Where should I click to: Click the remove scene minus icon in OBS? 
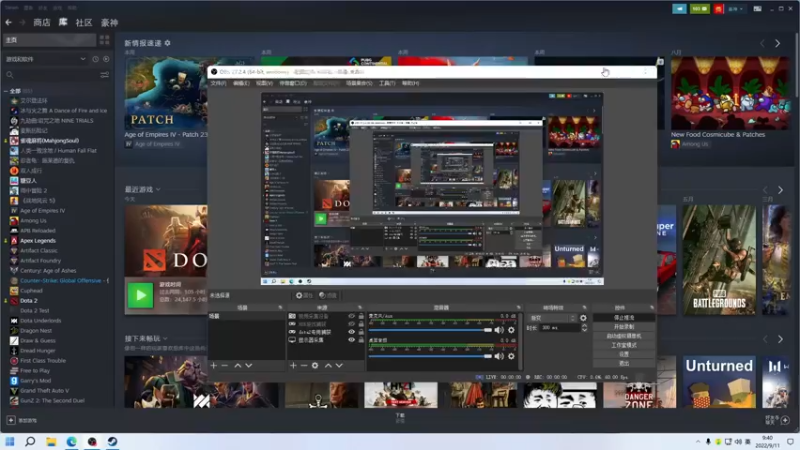[x=224, y=365]
